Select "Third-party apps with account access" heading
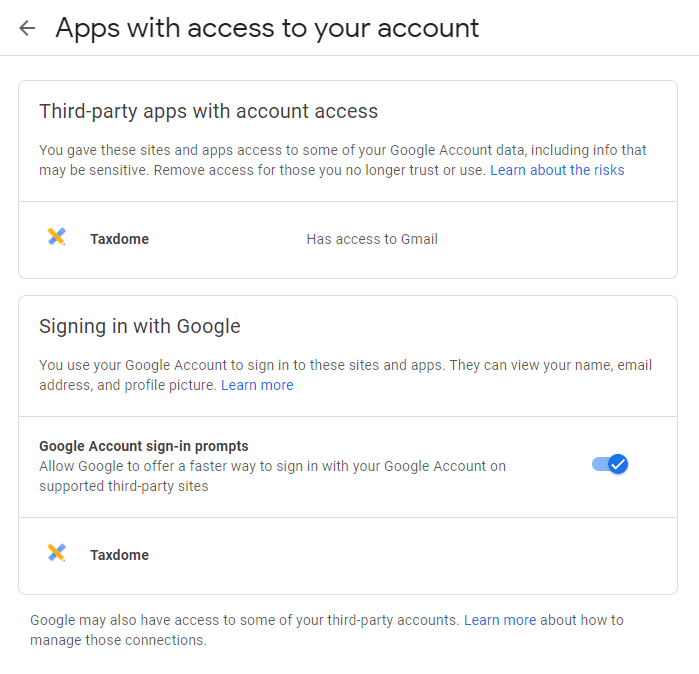Screen dimensions: 699x674 pyautogui.click(x=208, y=110)
